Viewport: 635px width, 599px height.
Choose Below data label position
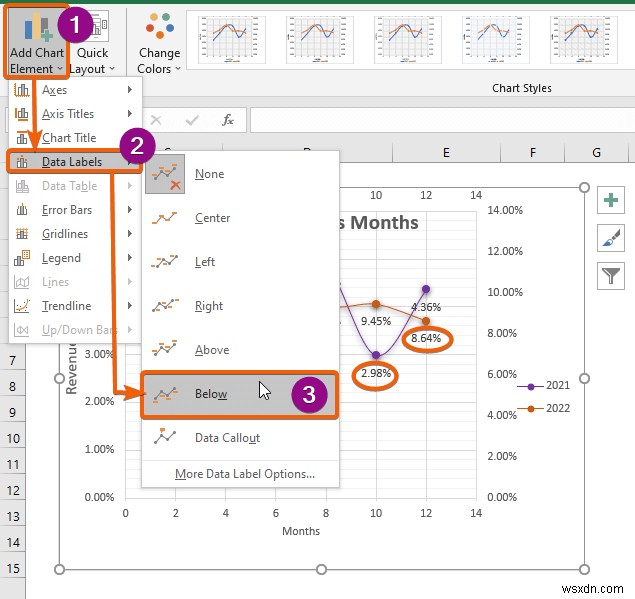coord(239,394)
